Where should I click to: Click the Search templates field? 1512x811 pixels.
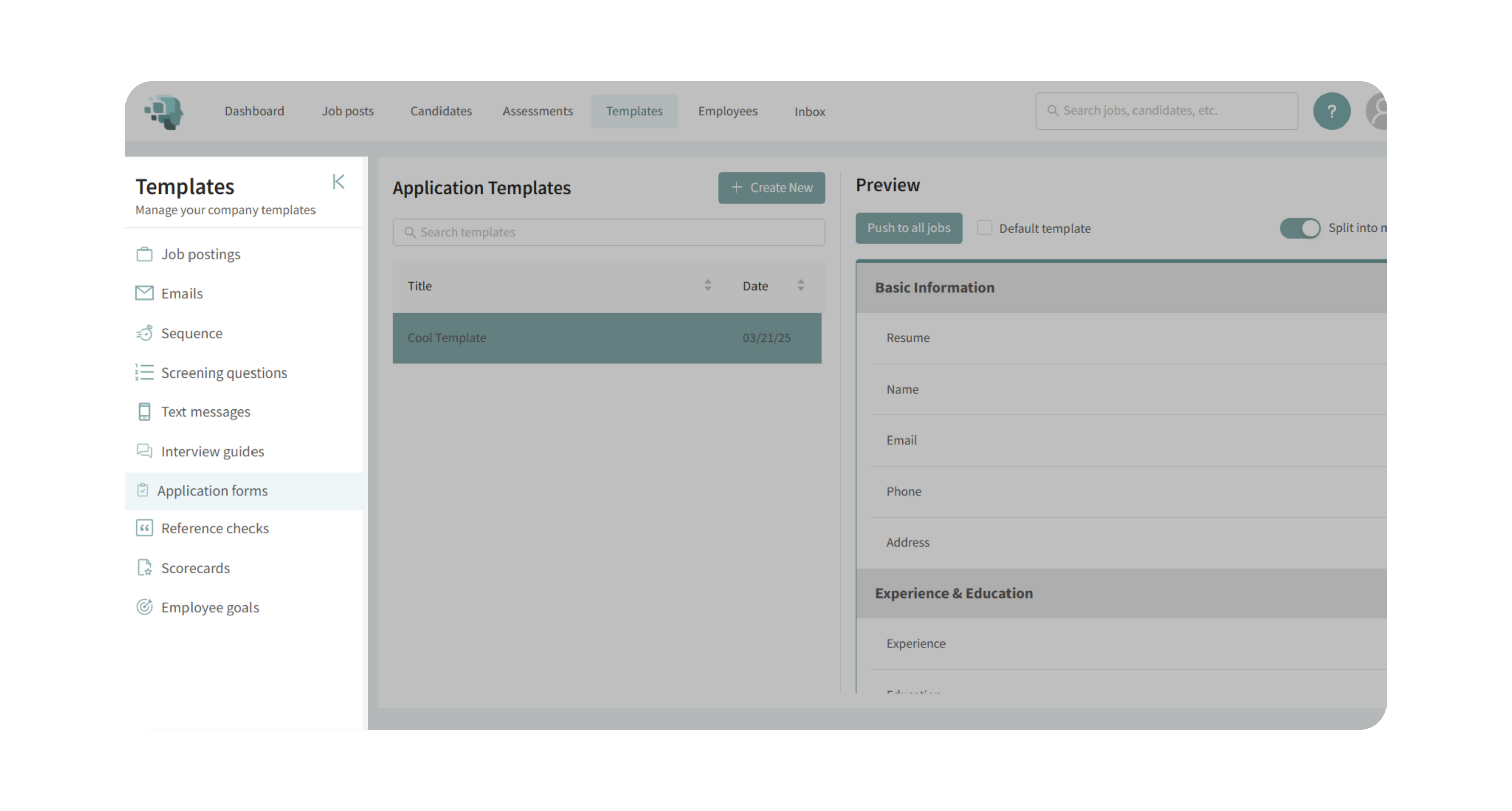[608, 232]
